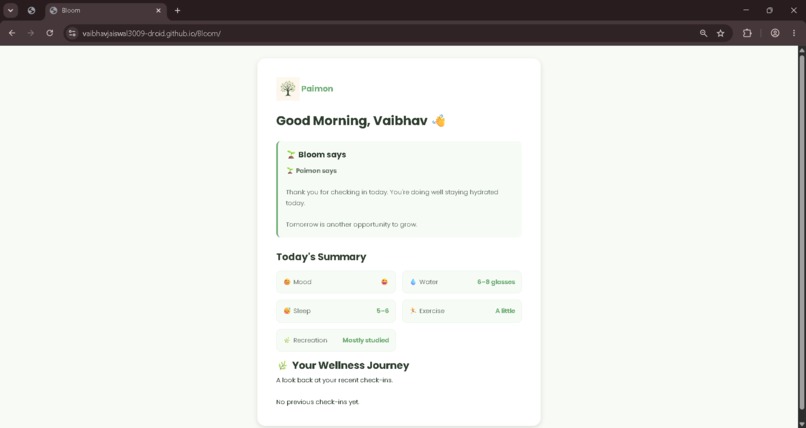Click the 'Today's Summary' heading

tap(321, 257)
